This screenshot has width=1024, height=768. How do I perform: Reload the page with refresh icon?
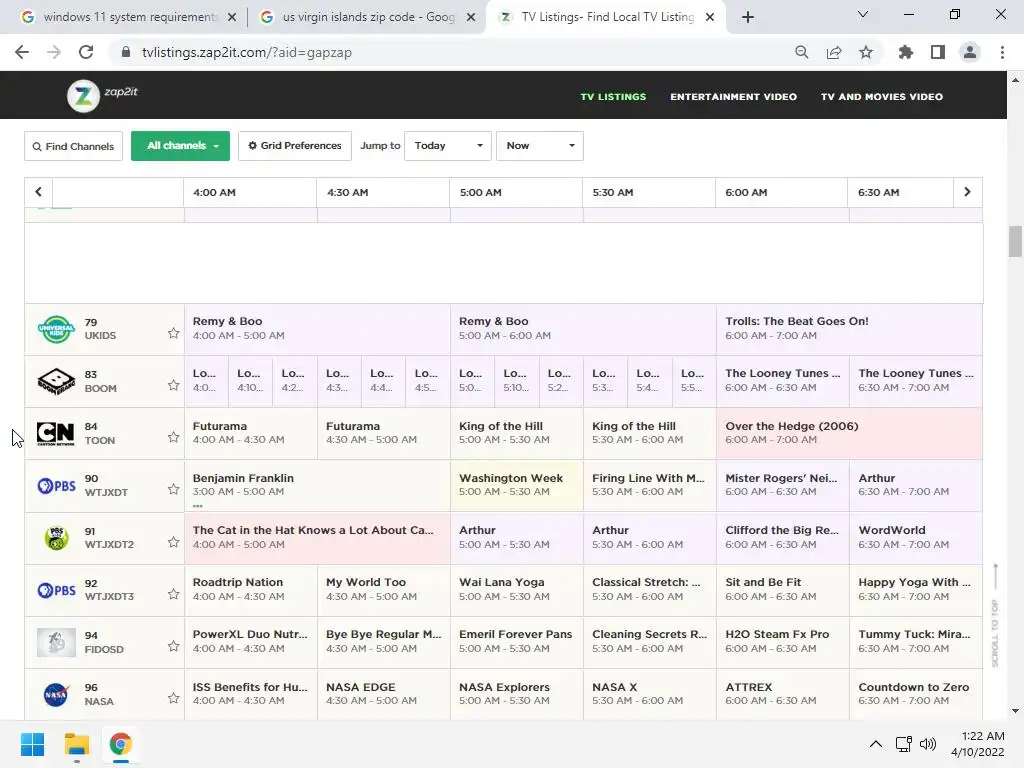click(86, 52)
